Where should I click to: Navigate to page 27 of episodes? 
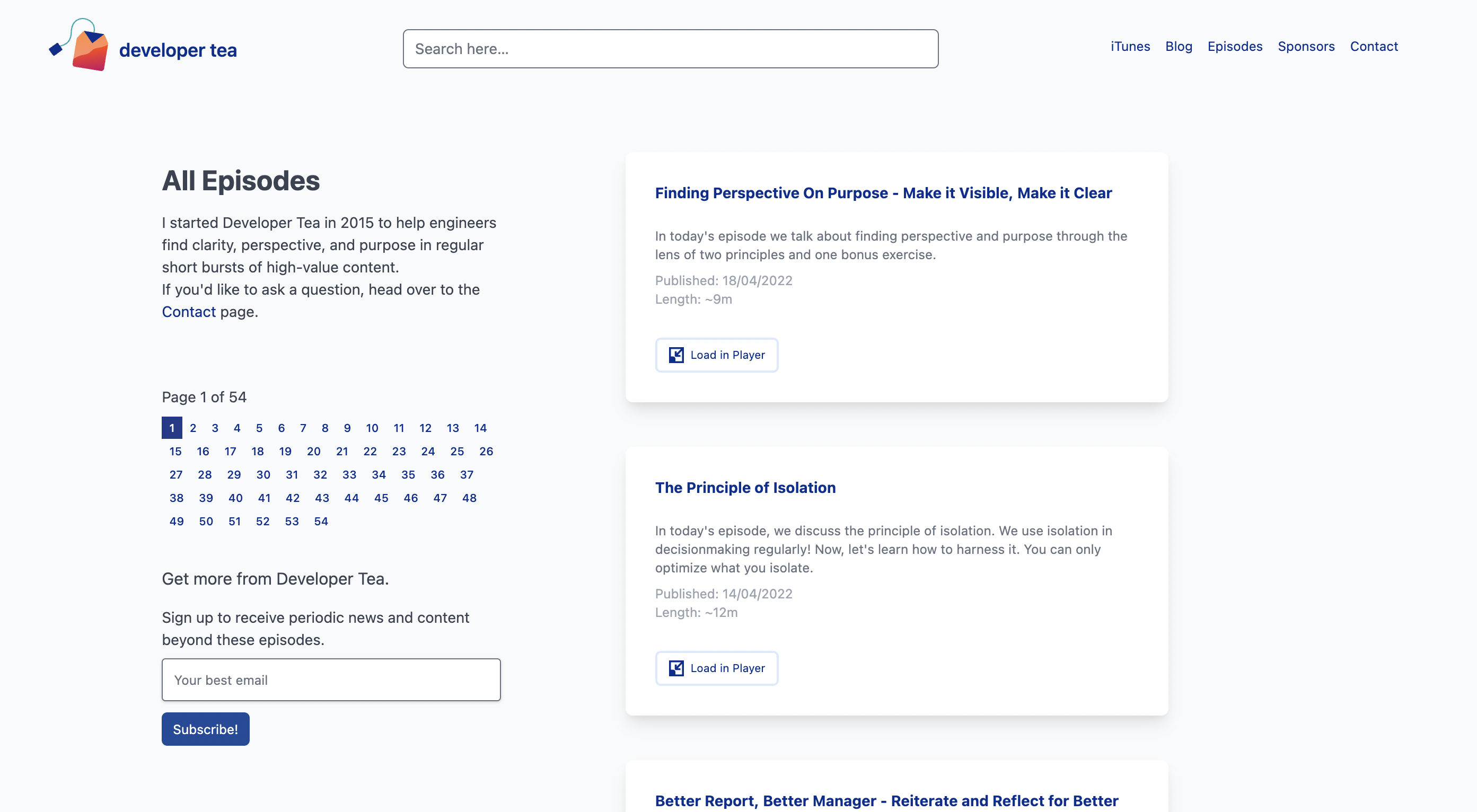pos(175,474)
